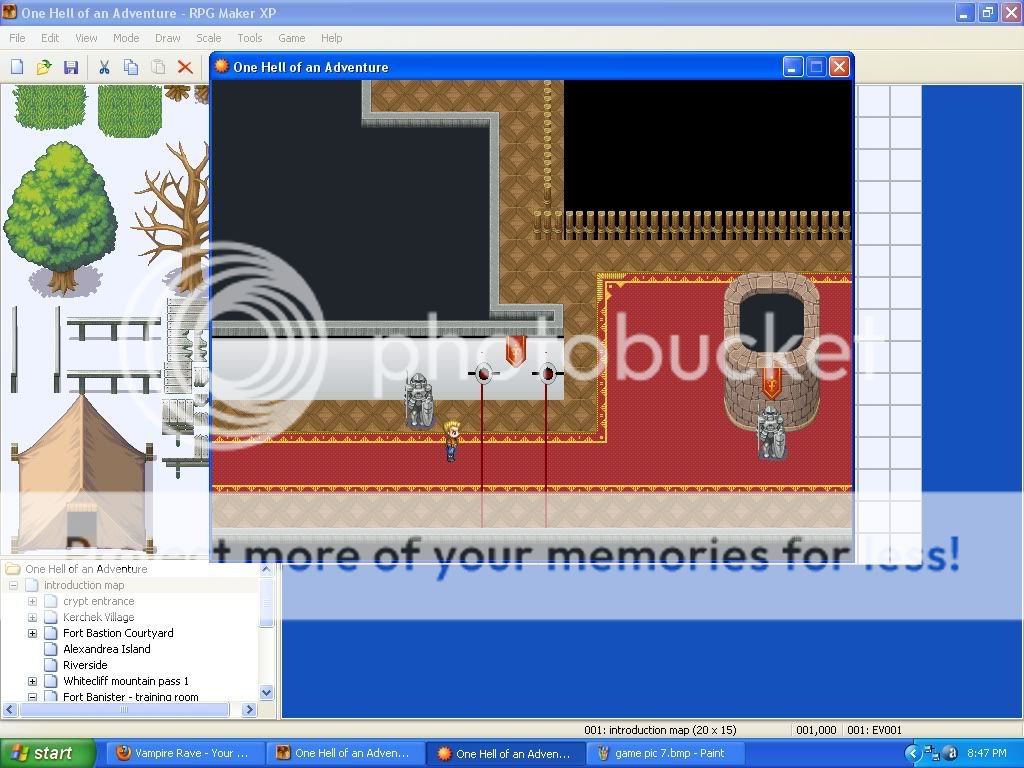Click the status bar text 001: introduction map (20 x 15)
The height and width of the screenshot is (768, 1024).
660,730
